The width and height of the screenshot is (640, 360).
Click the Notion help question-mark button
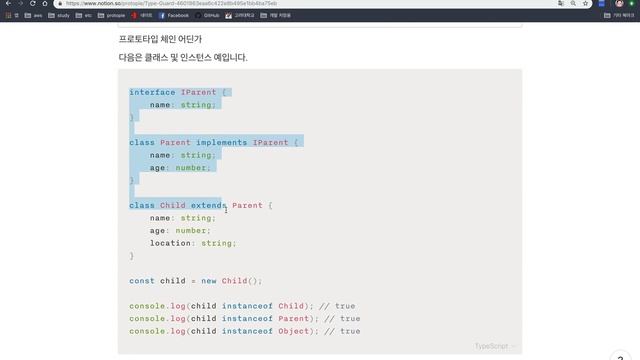point(620,358)
